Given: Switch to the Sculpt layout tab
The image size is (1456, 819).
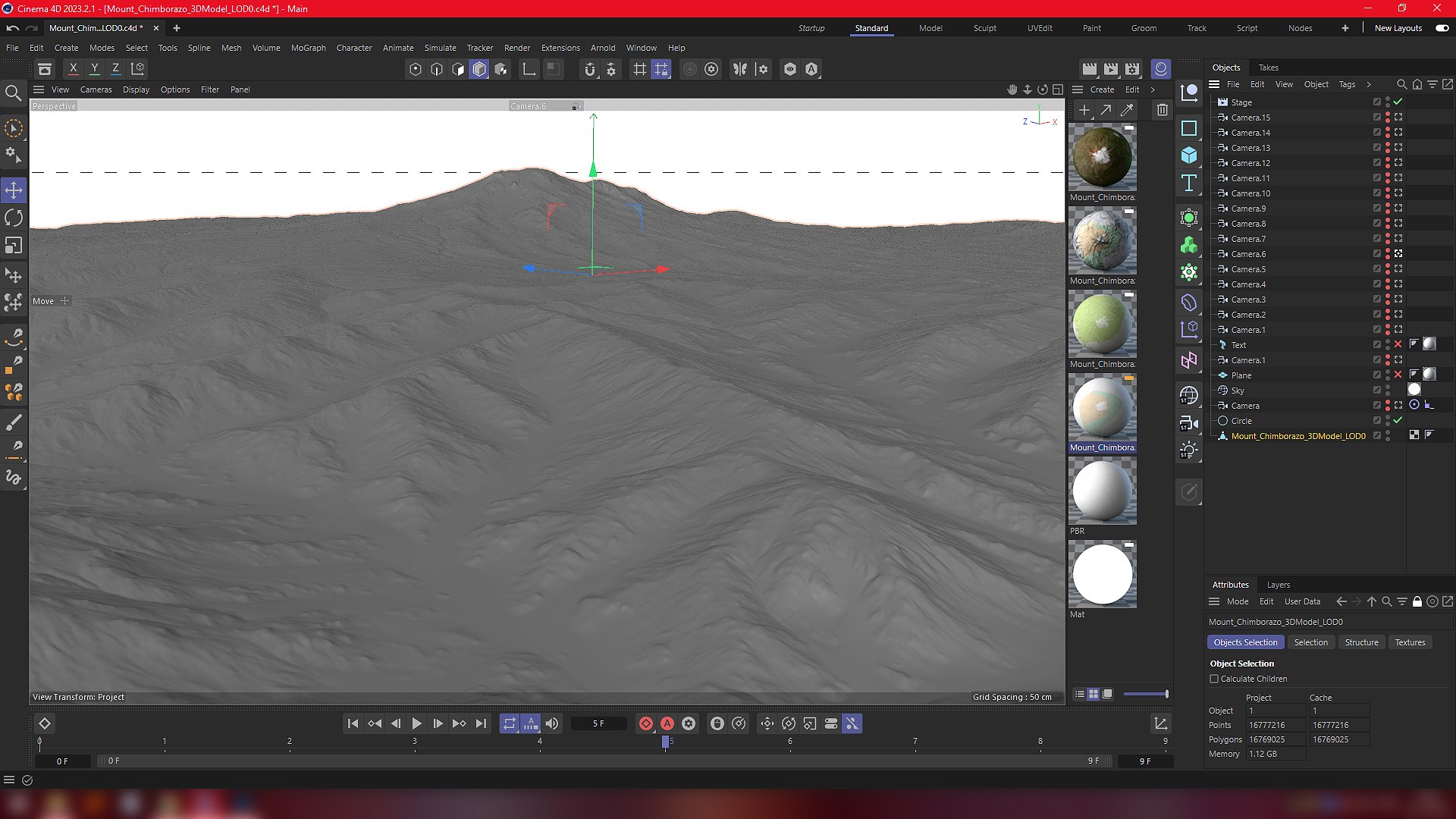Looking at the screenshot, I should 985,28.
